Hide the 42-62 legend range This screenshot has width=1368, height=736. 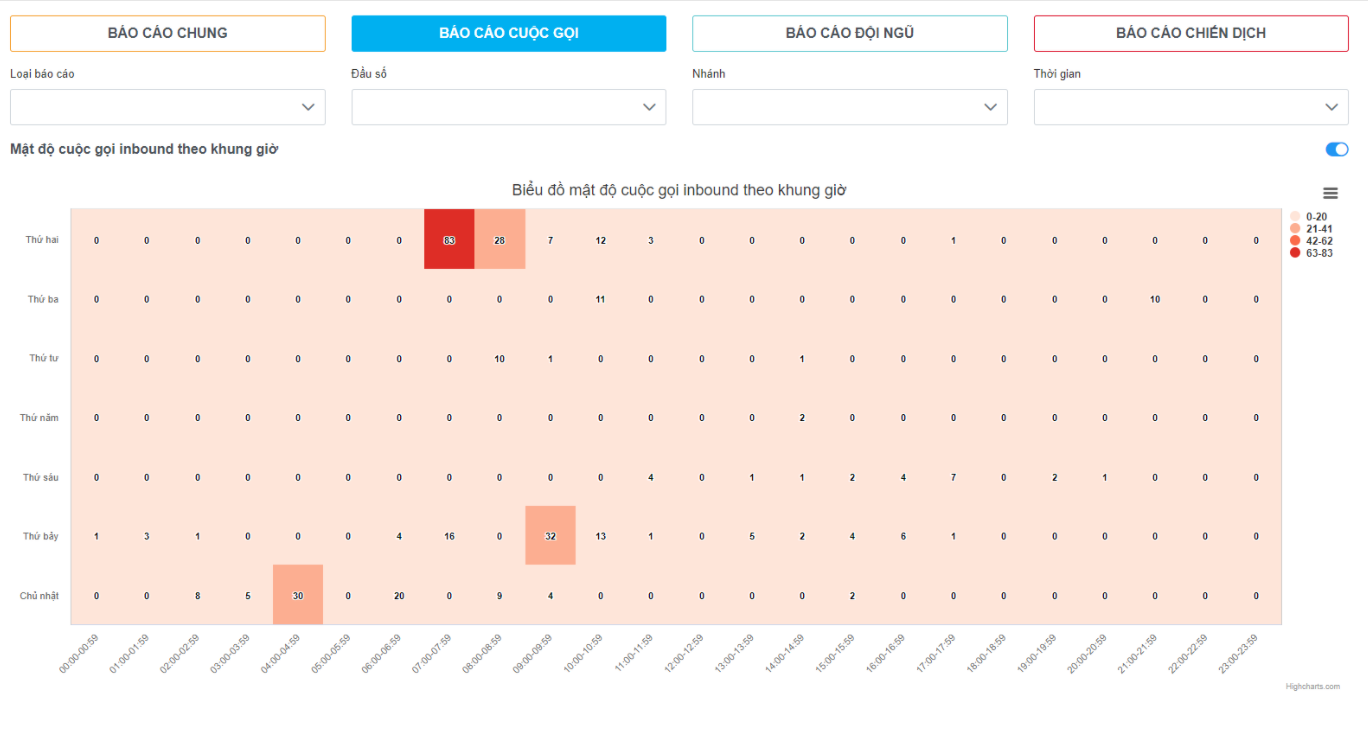[1318, 241]
